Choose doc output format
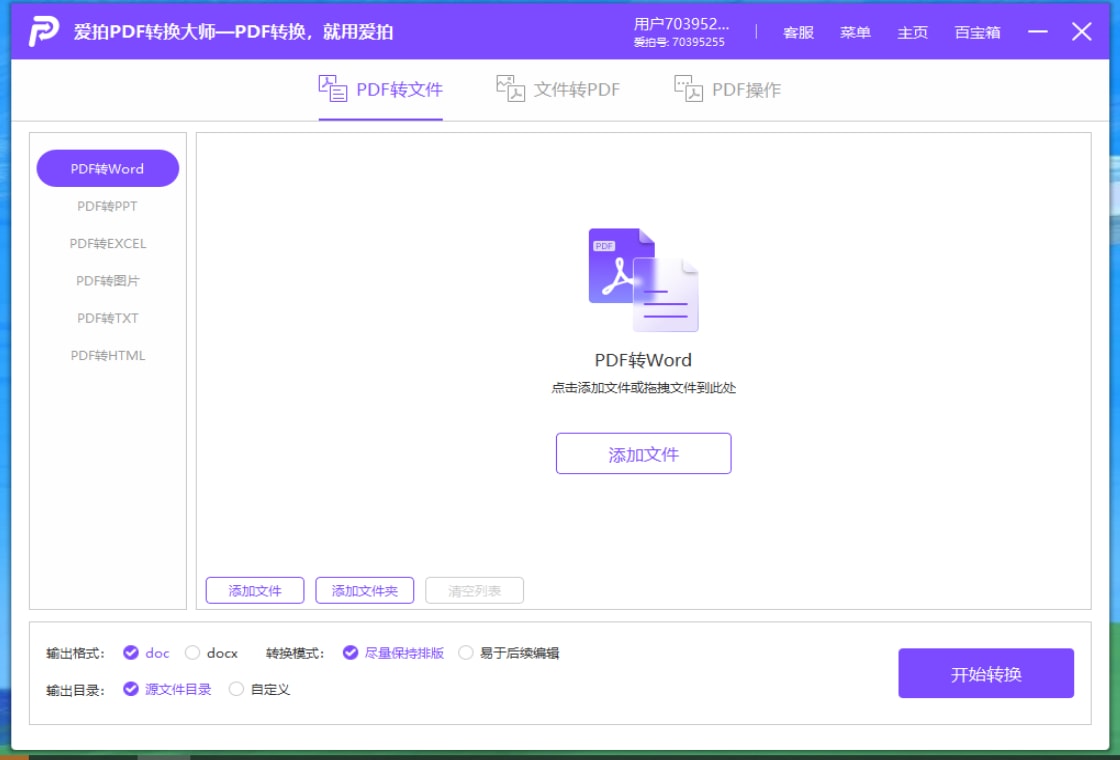 146,653
